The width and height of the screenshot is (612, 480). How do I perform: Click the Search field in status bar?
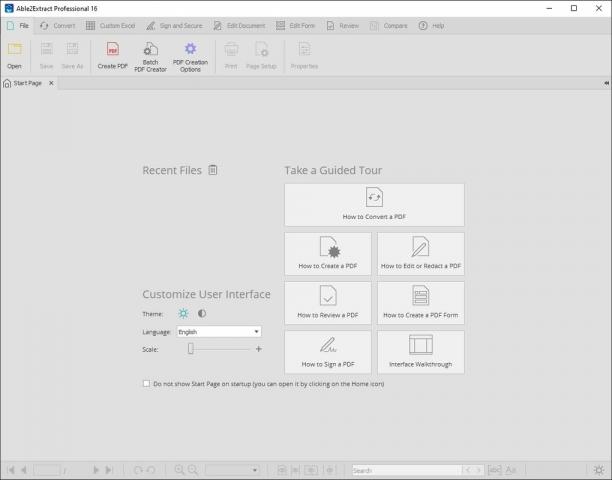coord(407,470)
